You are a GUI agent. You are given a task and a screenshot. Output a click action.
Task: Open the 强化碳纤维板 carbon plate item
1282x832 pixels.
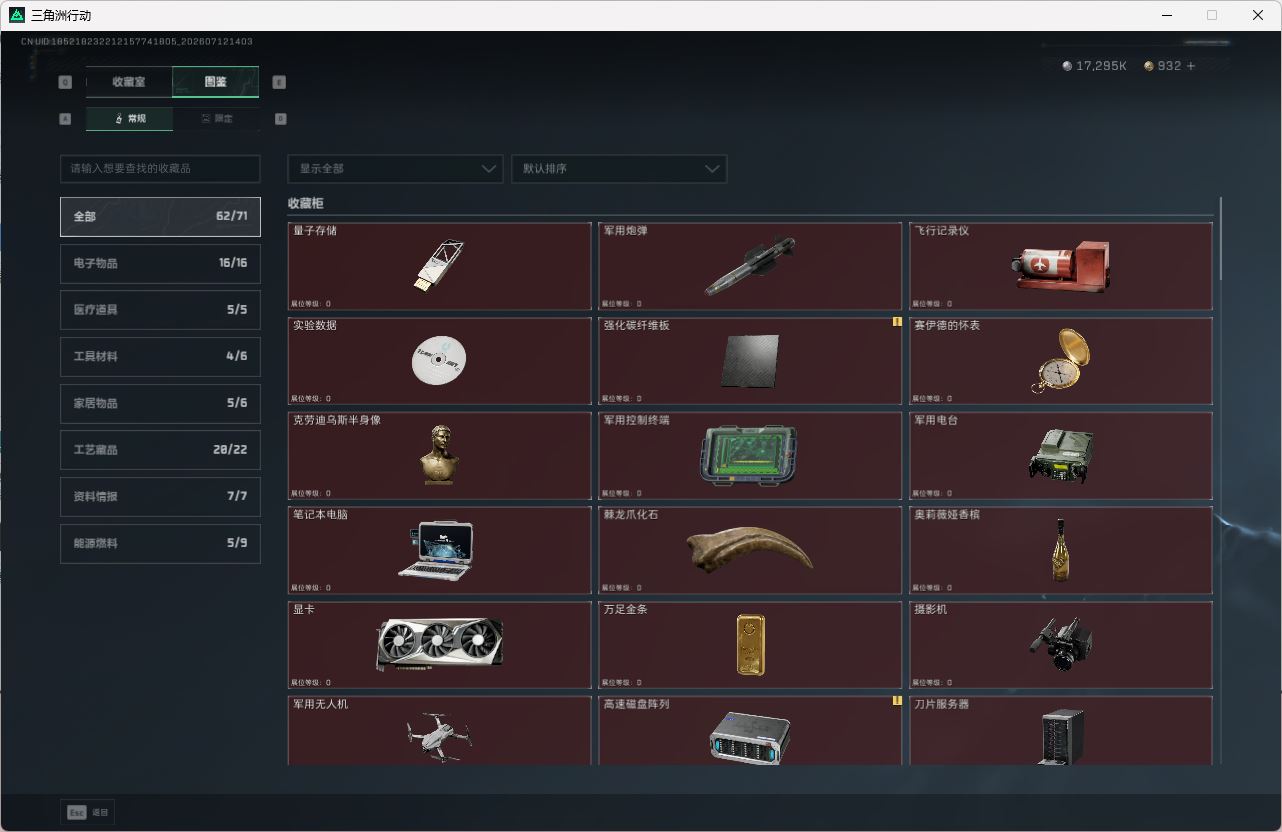pyautogui.click(x=750, y=361)
